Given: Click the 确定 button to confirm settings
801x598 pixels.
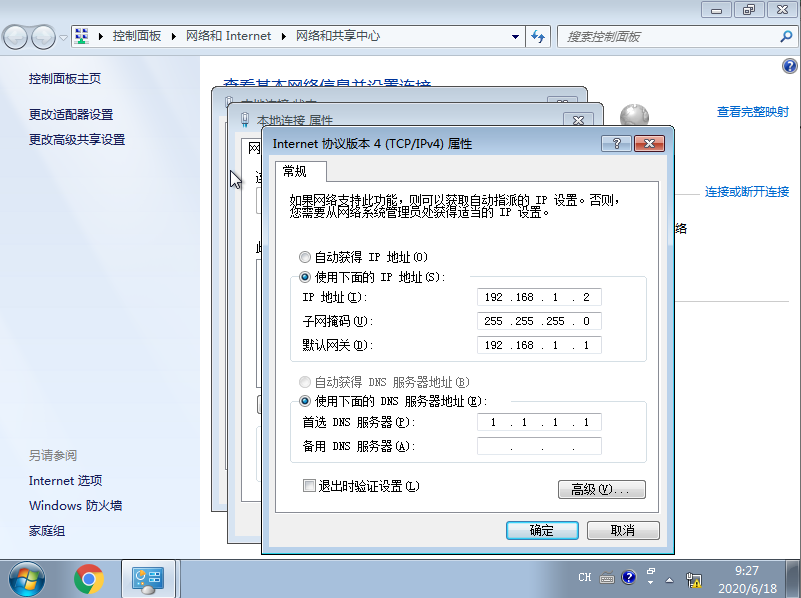Looking at the screenshot, I should click(541, 530).
